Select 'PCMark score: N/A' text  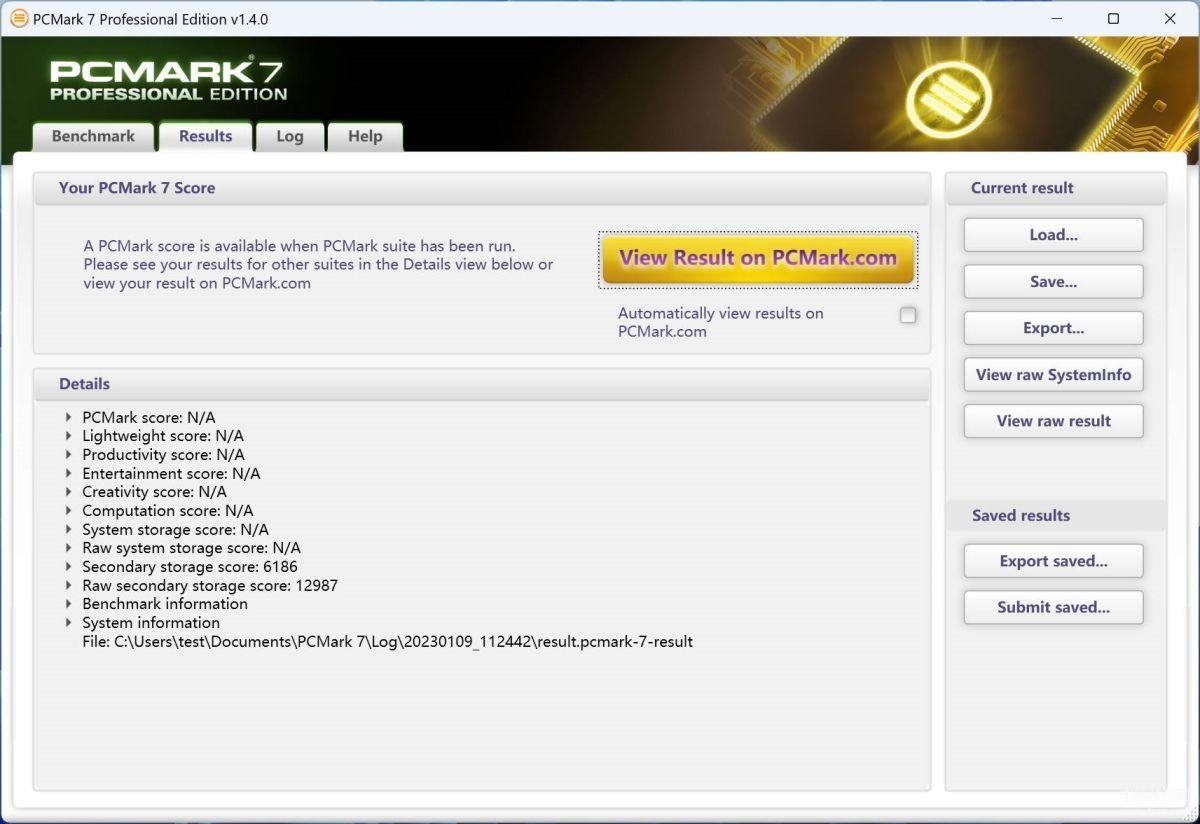tap(149, 417)
